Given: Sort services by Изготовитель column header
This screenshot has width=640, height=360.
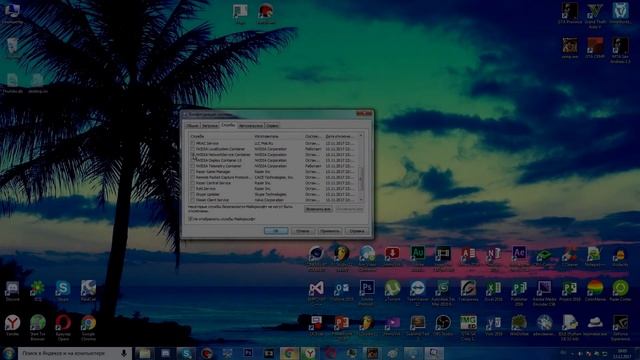Looking at the screenshot, I should pyautogui.click(x=278, y=136).
